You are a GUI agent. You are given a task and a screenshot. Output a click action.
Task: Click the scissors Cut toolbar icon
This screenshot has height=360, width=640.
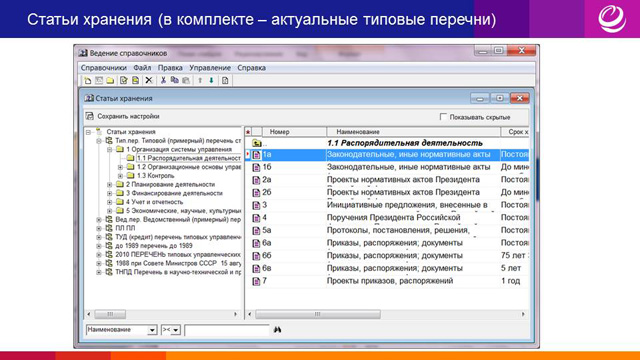pos(163,80)
